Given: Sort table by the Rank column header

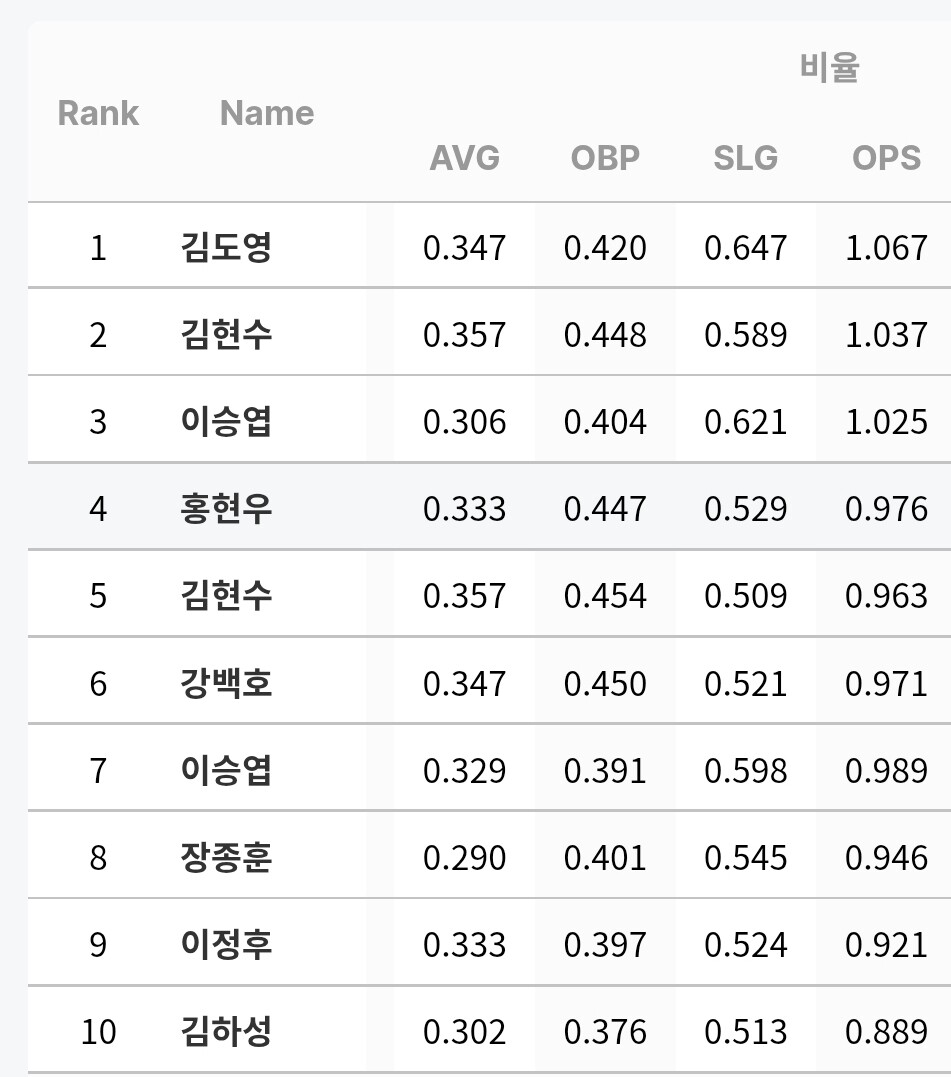Looking at the screenshot, I should point(98,113).
